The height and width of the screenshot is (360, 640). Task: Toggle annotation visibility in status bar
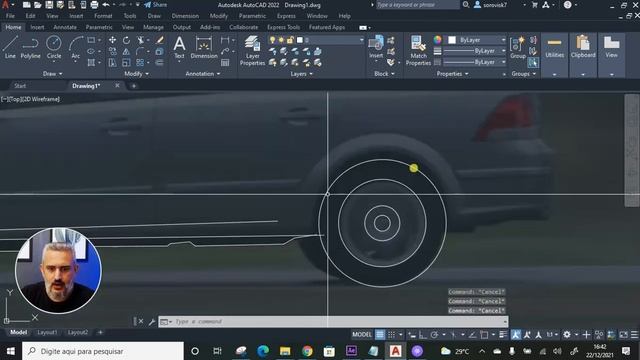pyautogui.click(x=516, y=335)
